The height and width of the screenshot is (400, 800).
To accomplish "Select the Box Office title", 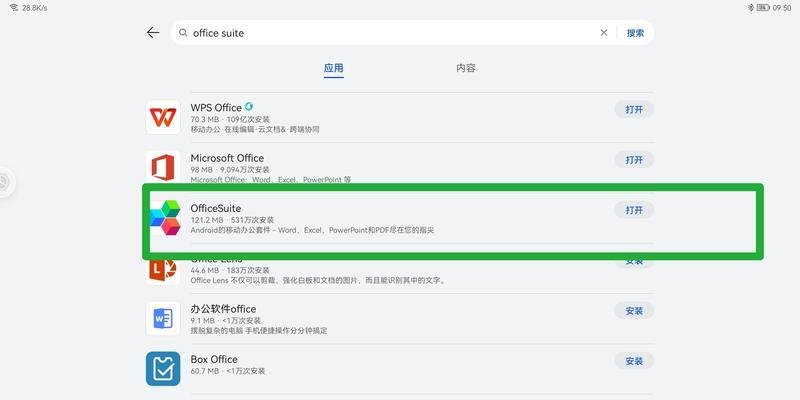I will pos(214,359).
